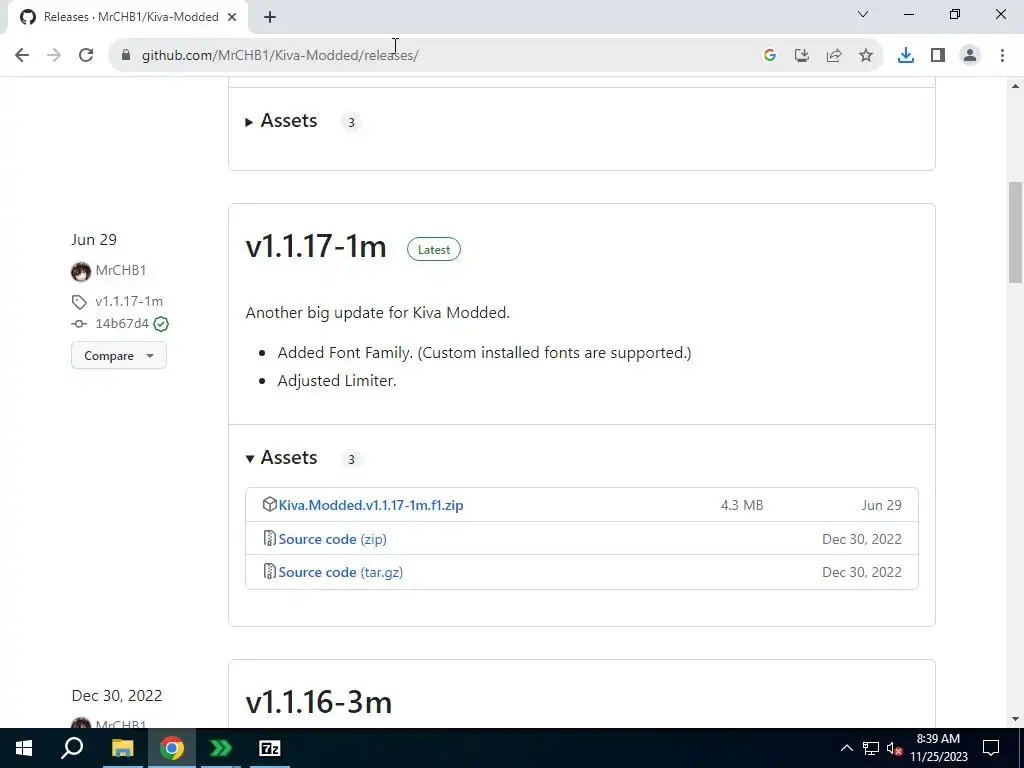Bookmark this page with star icon
The height and width of the screenshot is (768, 1024).
tap(866, 56)
